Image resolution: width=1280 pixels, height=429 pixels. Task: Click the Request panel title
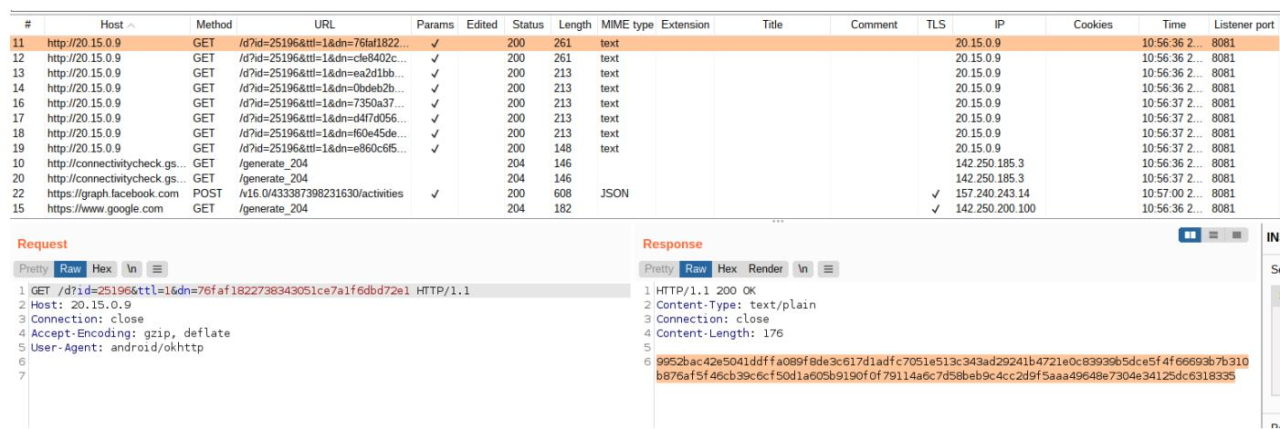click(42, 244)
